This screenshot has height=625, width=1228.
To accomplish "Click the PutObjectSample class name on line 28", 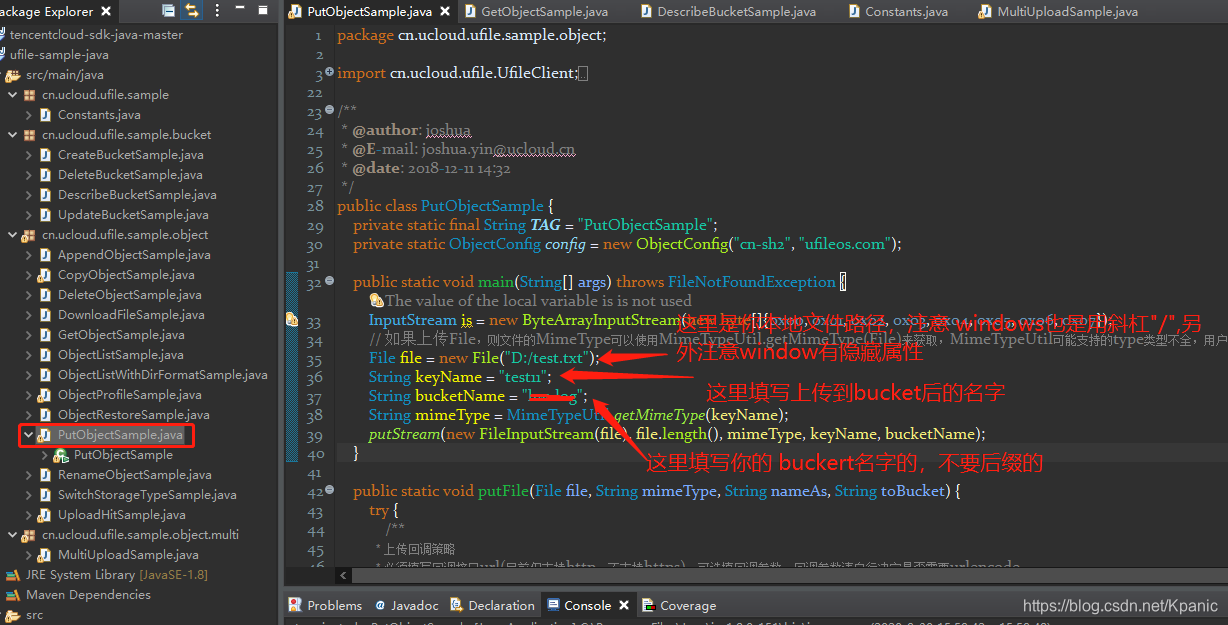I will [x=482, y=206].
